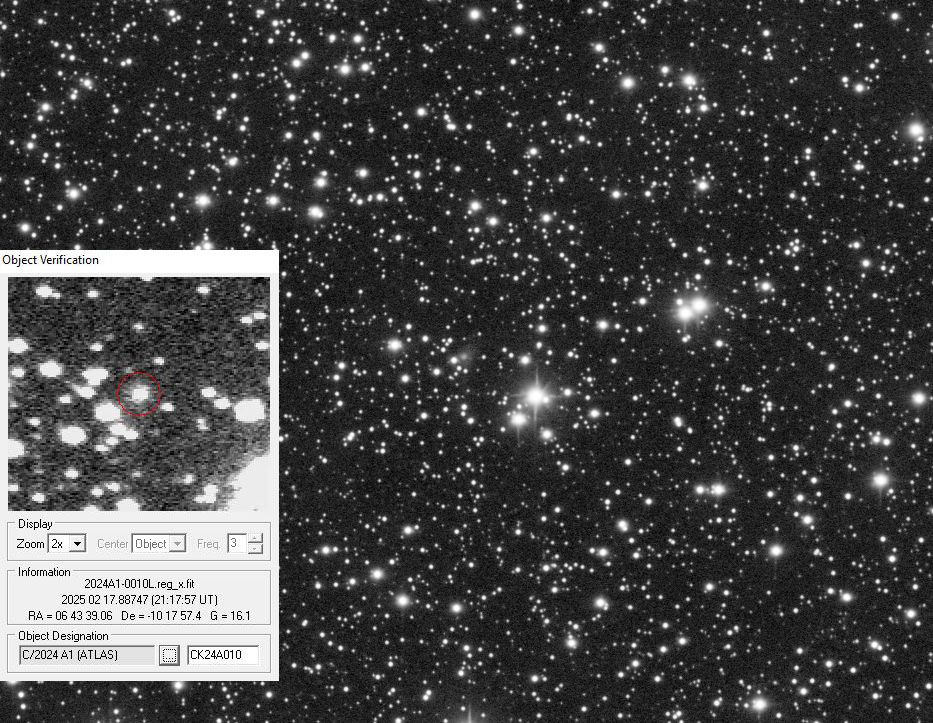Click the date line 2025 02 17.88747
The width and height of the screenshot is (933, 723).
(139, 599)
